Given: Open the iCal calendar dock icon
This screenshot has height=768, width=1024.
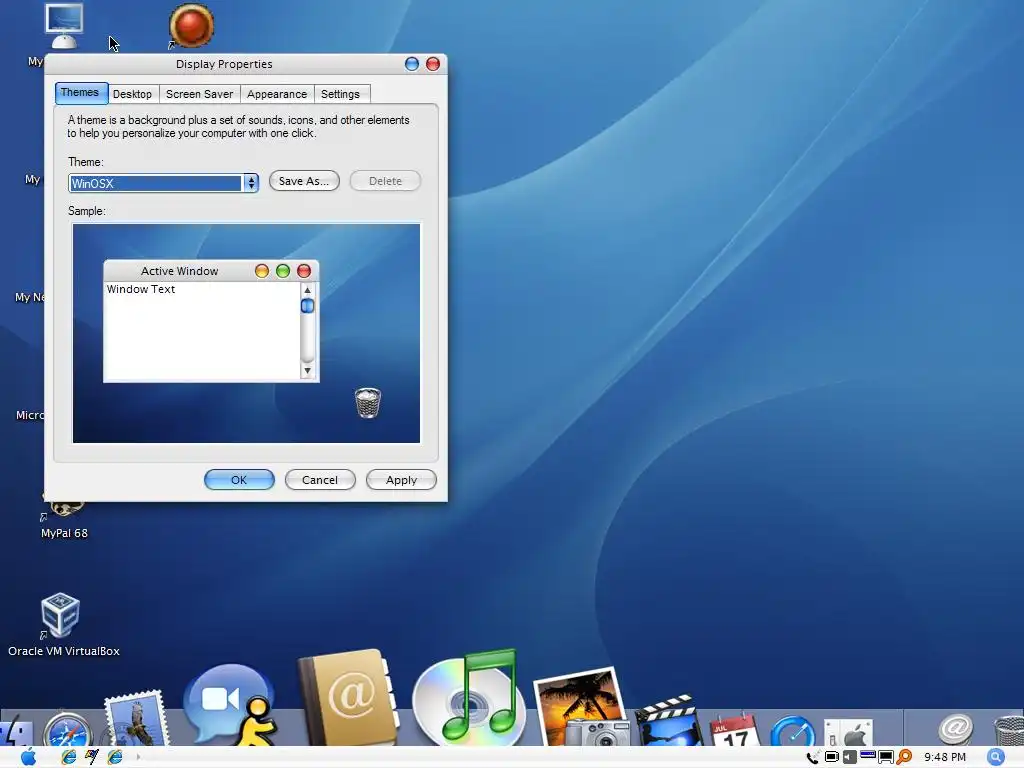Looking at the screenshot, I should pyautogui.click(x=735, y=730).
